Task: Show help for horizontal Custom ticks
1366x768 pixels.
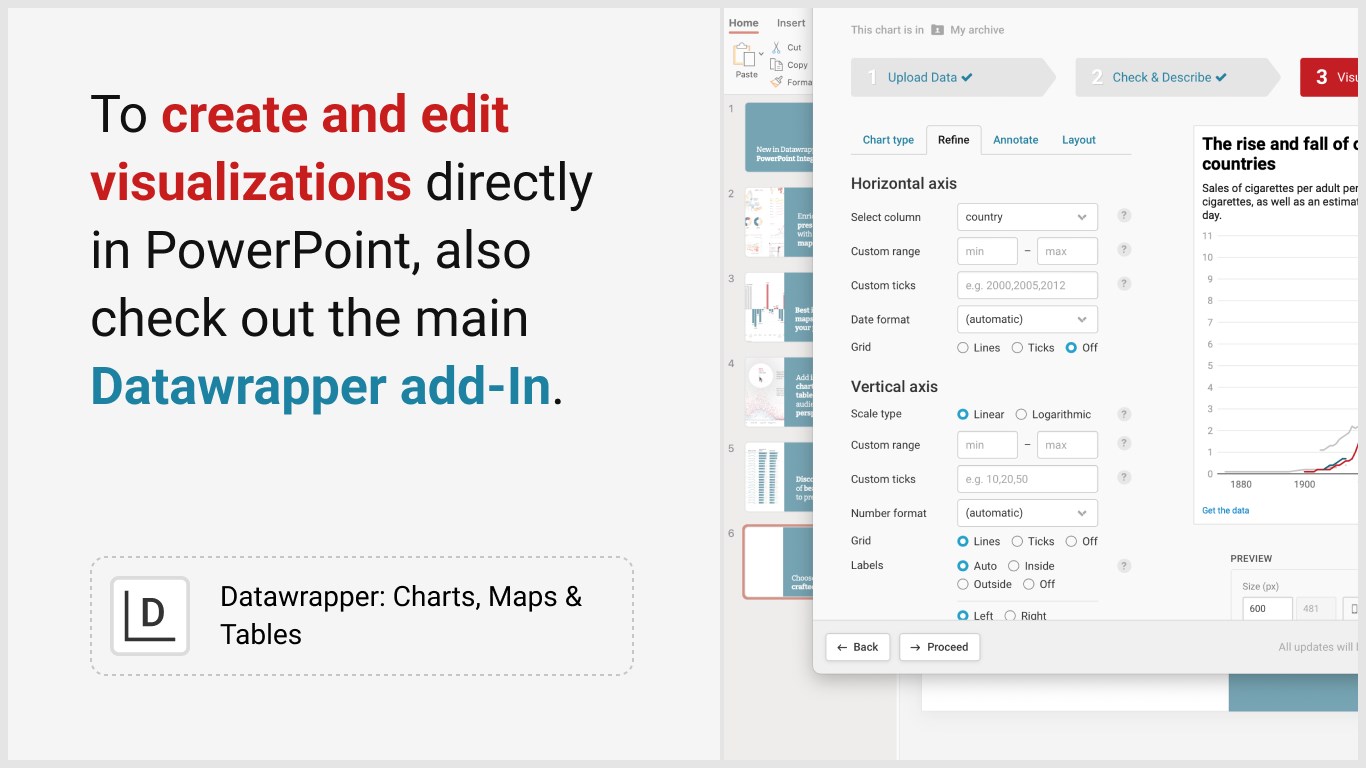Action: coord(1124,284)
